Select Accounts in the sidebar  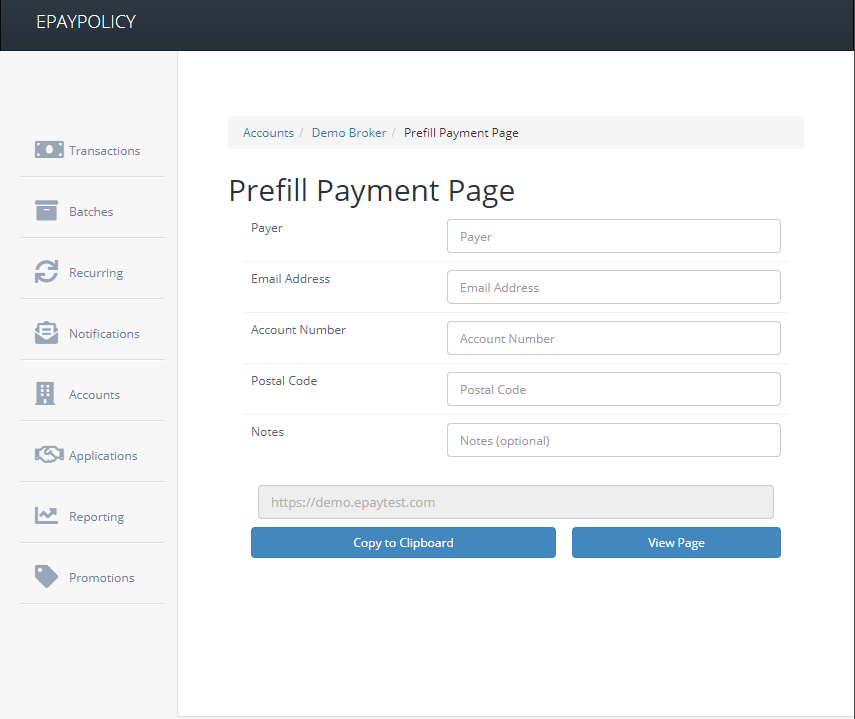[92, 395]
